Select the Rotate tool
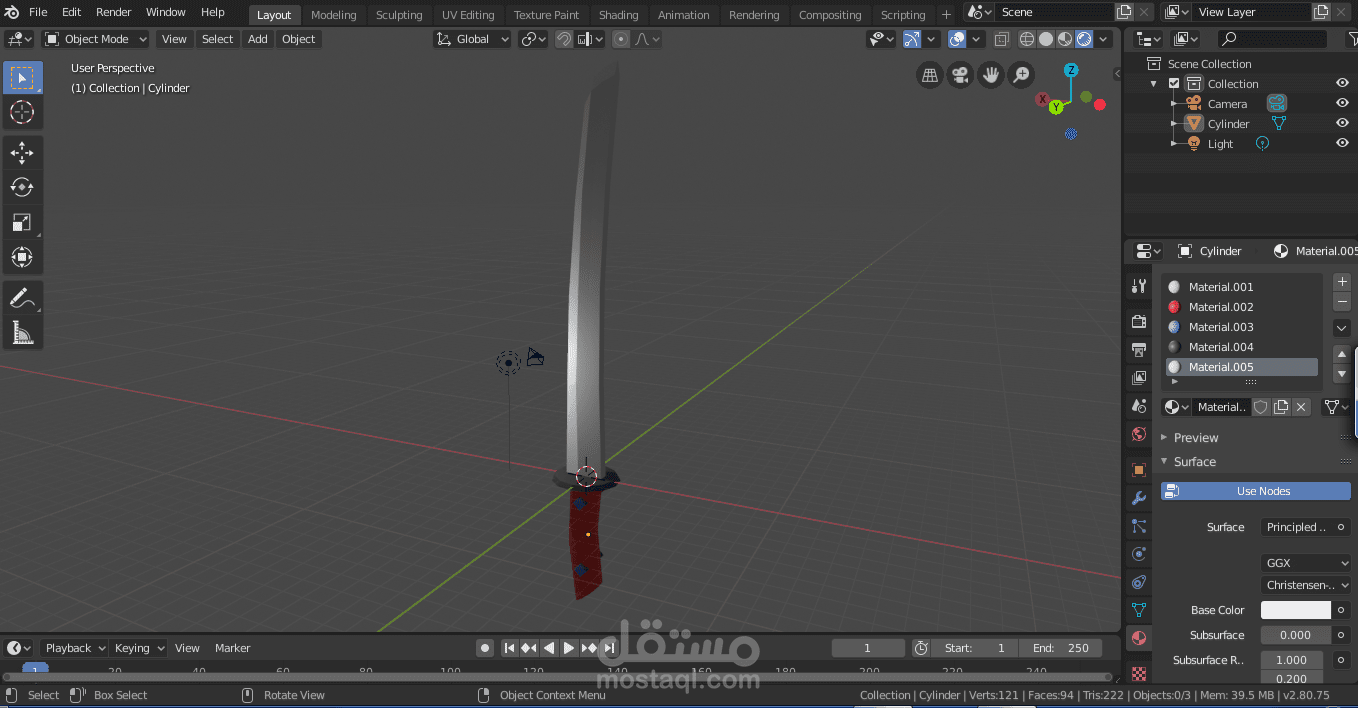Image resolution: width=1358 pixels, height=708 pixels. tap(22, 187)
